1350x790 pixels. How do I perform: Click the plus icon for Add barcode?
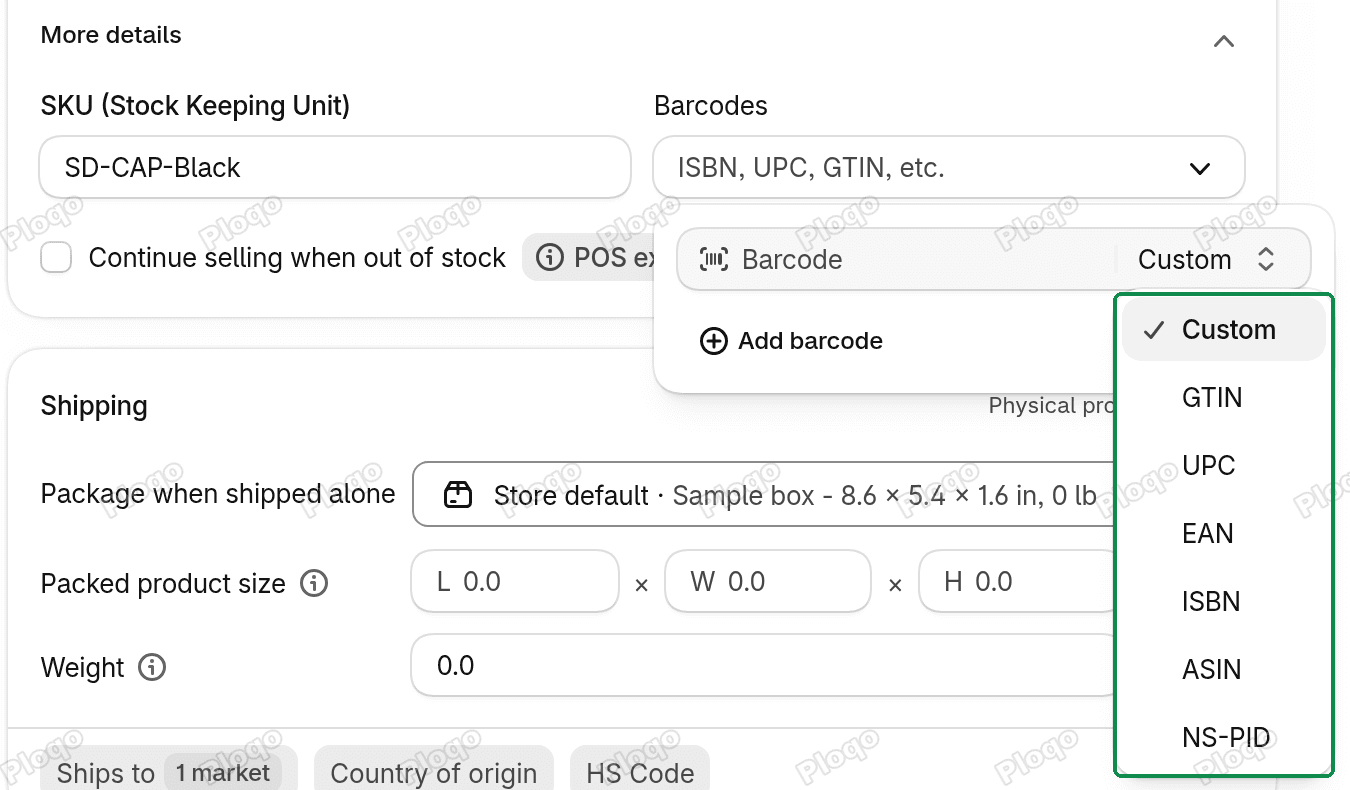[713, 341]
